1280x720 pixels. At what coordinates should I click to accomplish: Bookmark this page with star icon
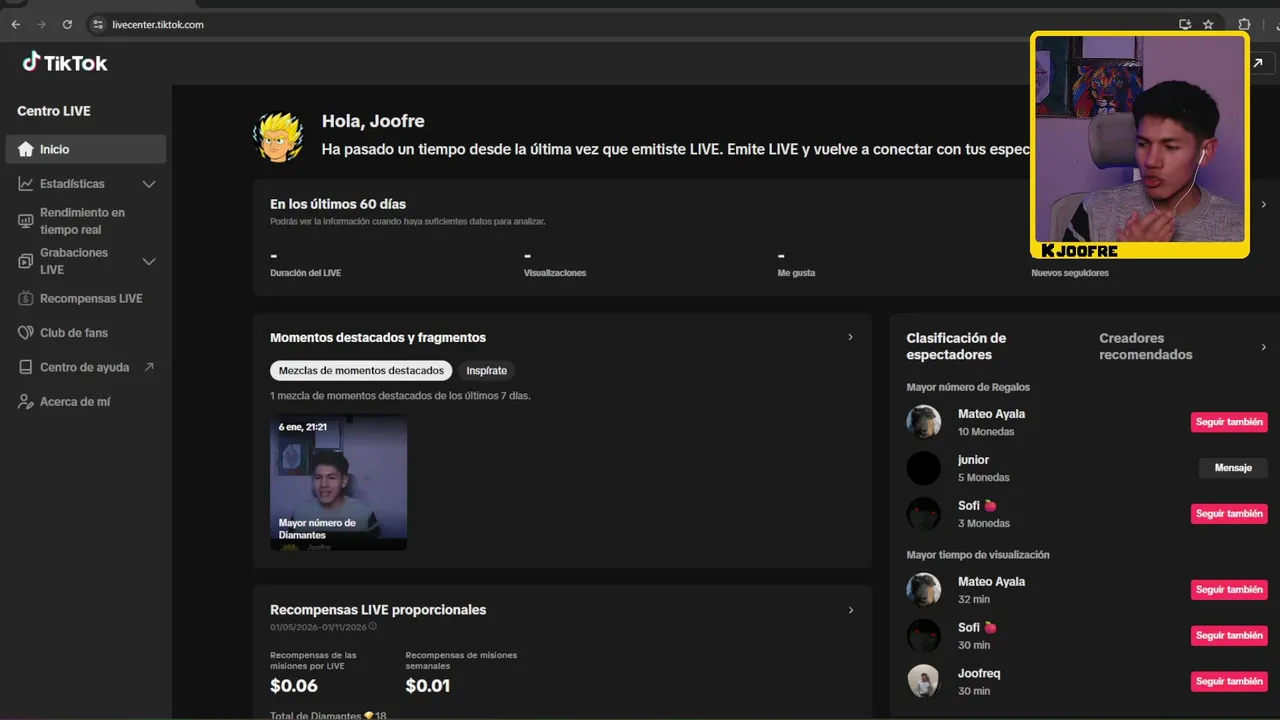pyautogui.click(x=1208, y=24)
